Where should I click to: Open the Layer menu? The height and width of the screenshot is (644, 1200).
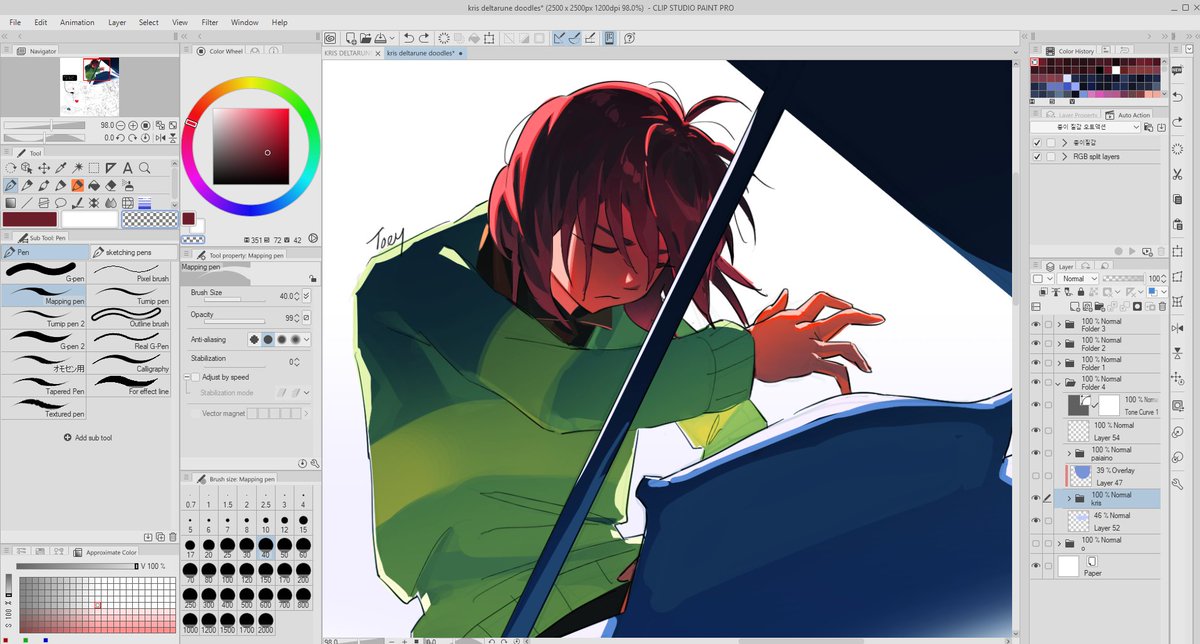[117, 21]
